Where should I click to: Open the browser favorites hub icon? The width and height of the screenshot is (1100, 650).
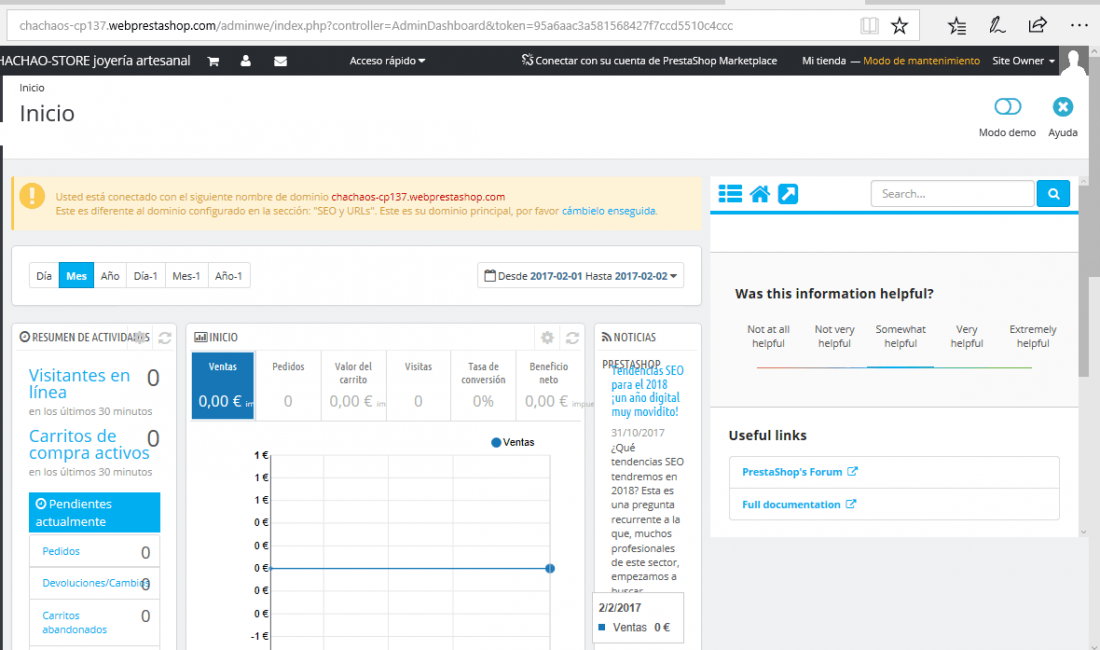click(x=956, y=26)
